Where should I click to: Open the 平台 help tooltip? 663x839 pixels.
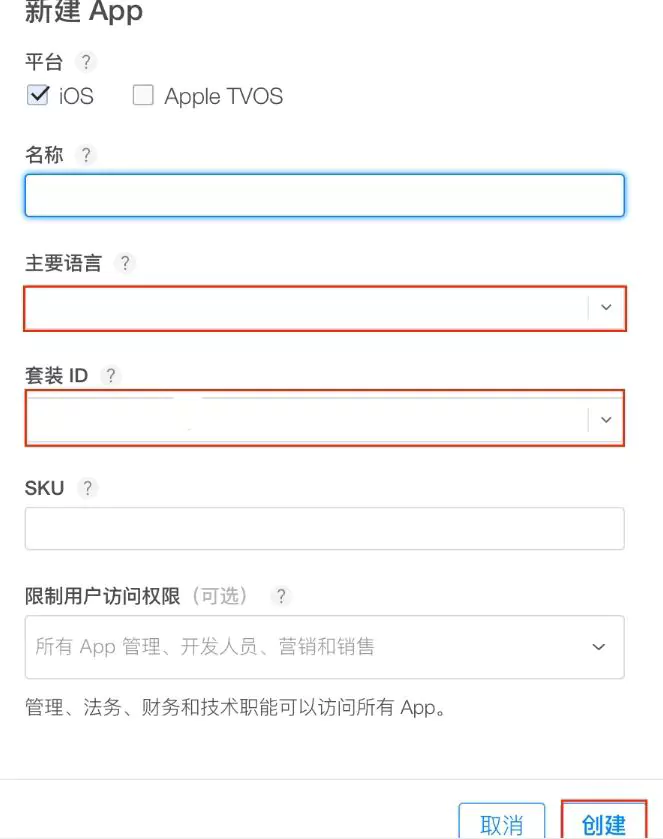[x=86, y=62]
